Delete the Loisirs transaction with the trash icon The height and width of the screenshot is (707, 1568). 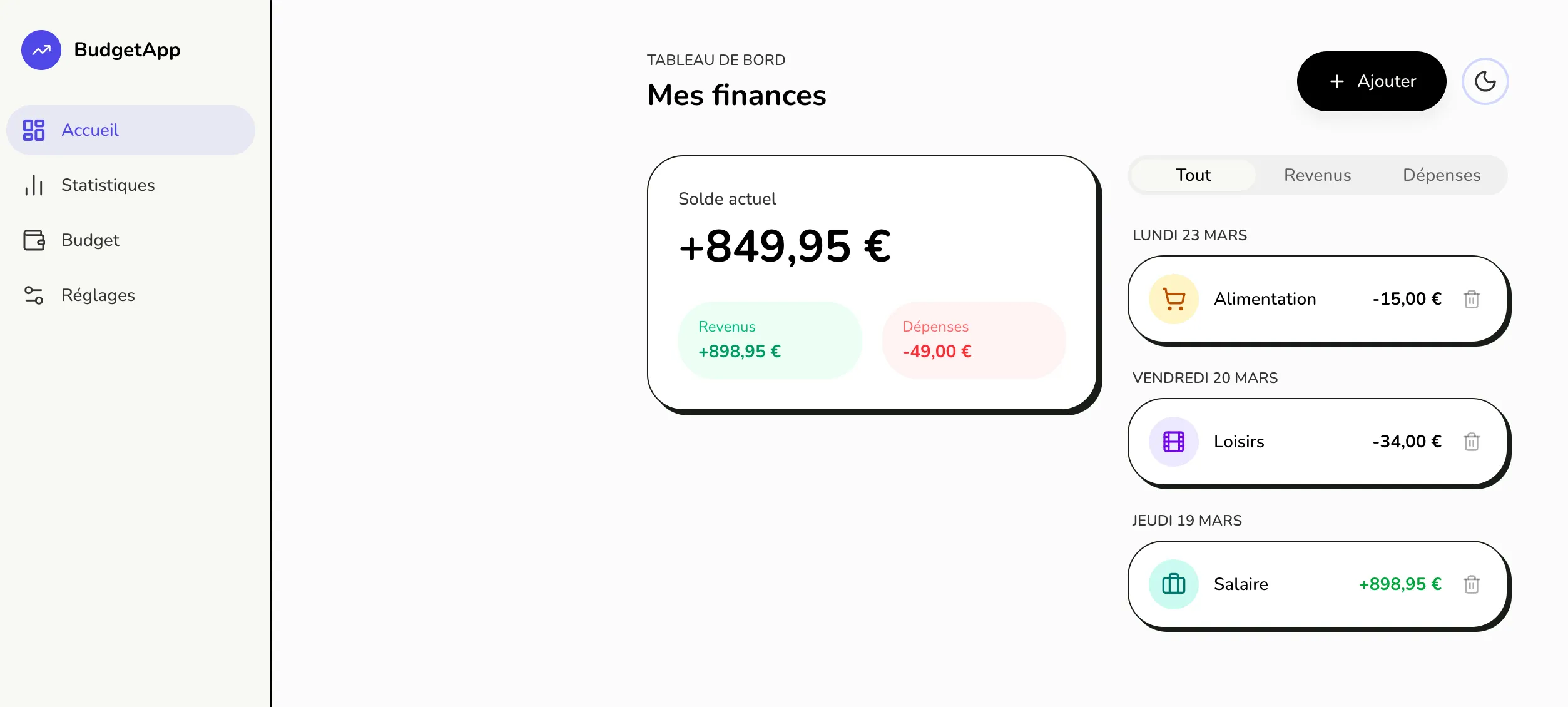click(1471, 442)
